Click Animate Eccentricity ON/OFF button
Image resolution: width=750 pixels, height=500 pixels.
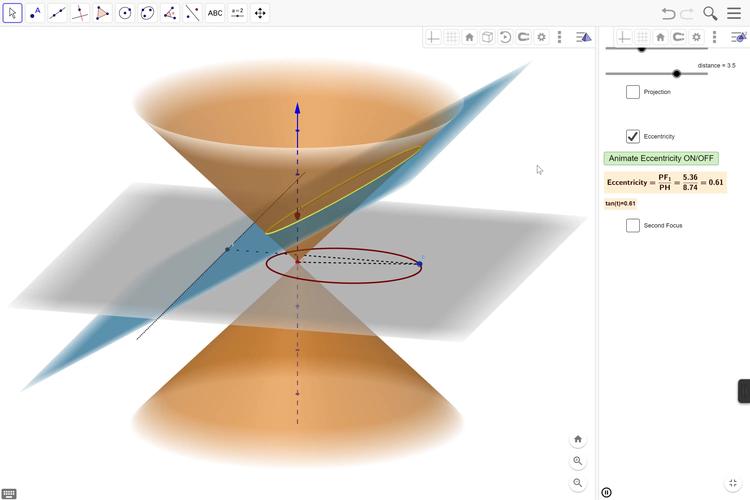[x=661, y=158]
